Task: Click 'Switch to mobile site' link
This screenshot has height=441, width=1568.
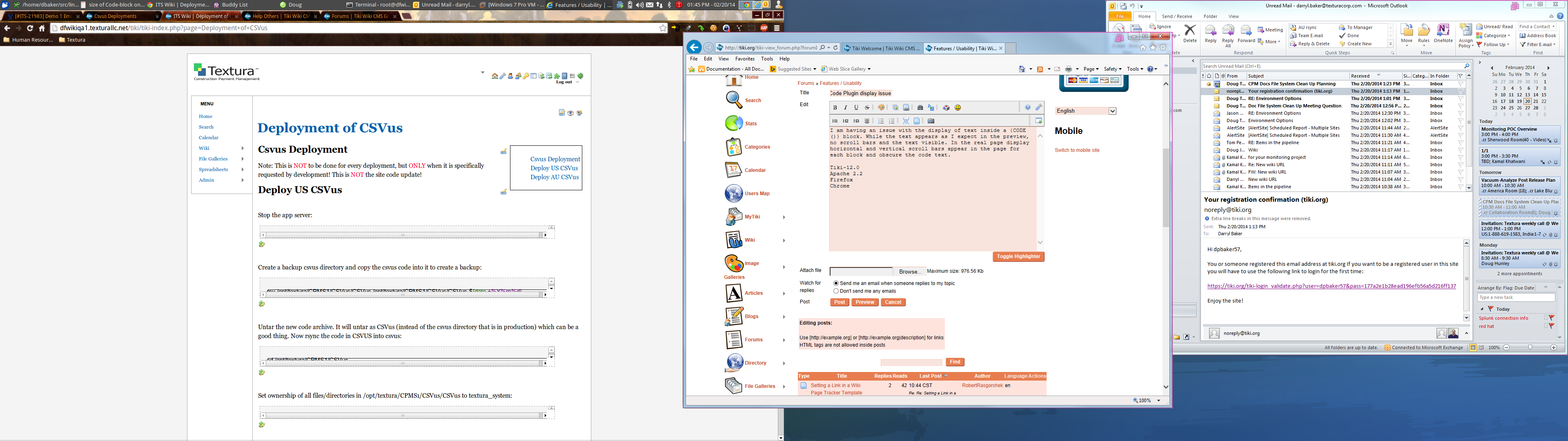Action: point(1077,150)
